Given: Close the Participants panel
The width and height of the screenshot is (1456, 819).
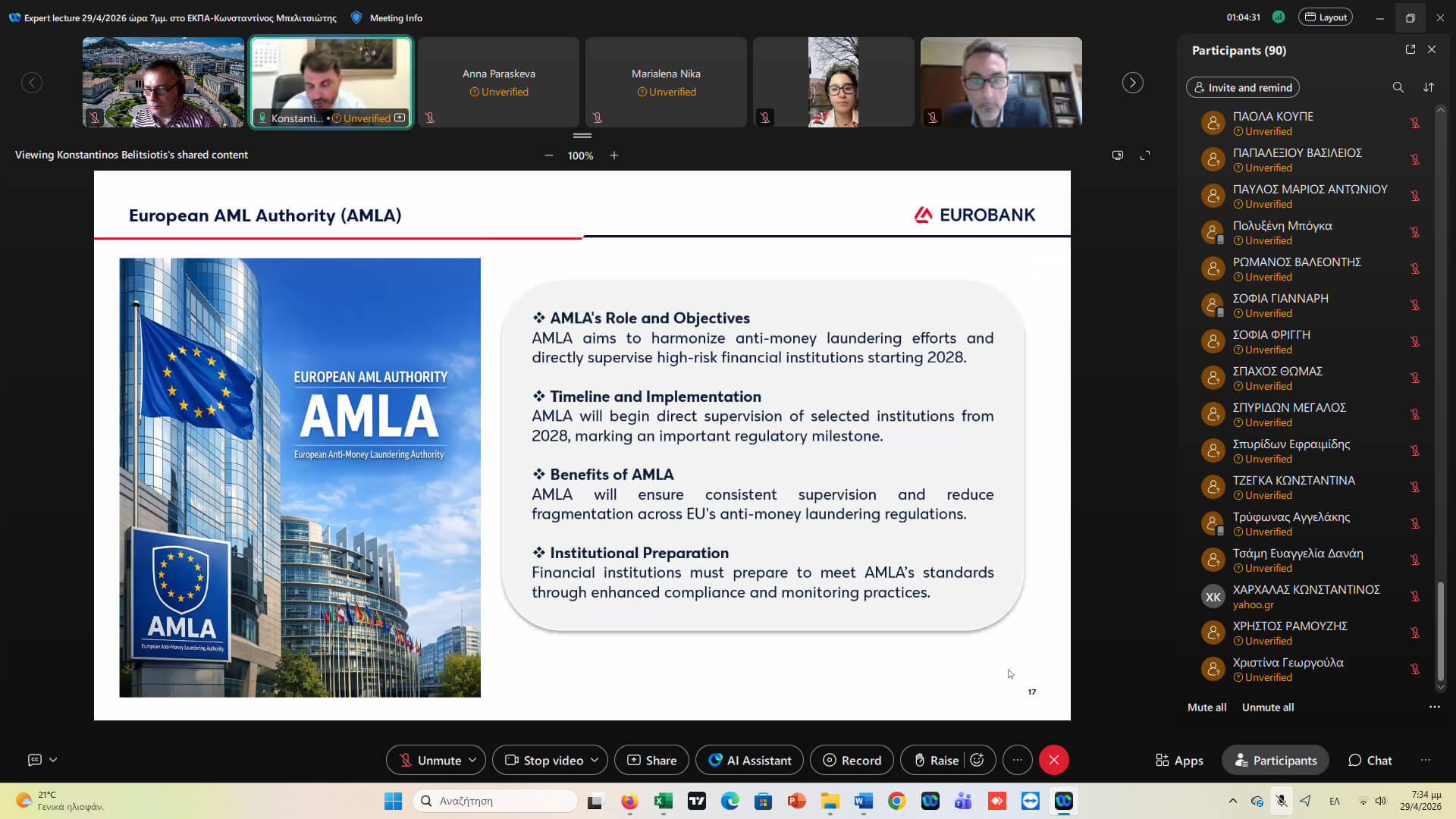Looking at the screenshot, I should click(1432, 49).
